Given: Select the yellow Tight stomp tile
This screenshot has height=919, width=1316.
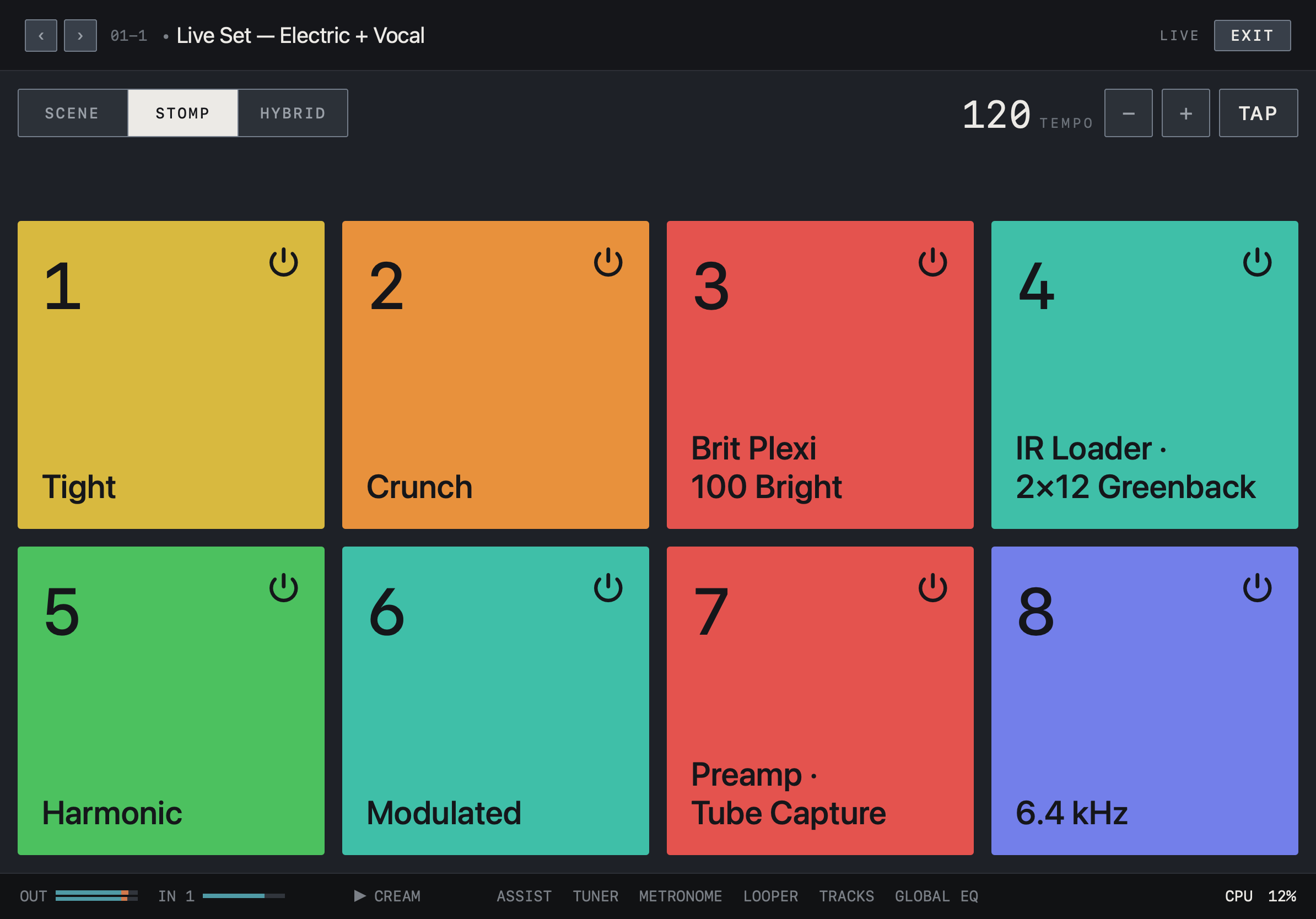Looking at the screenshot, I should pyautogui.click(x=171, y=375).
